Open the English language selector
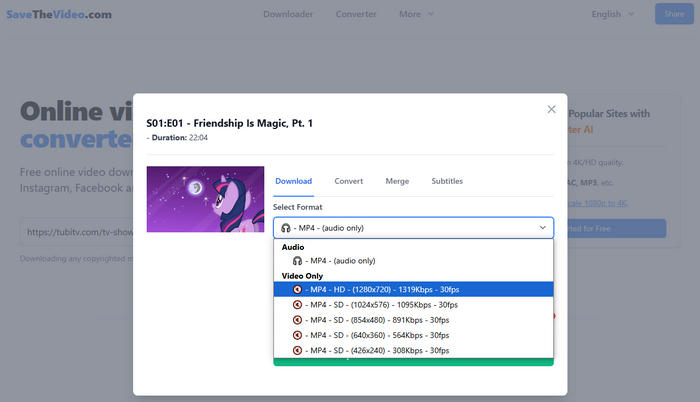Image resolution: width=700 pixels, height=402 pixels. pyautogui.click(x=612, y=14)
